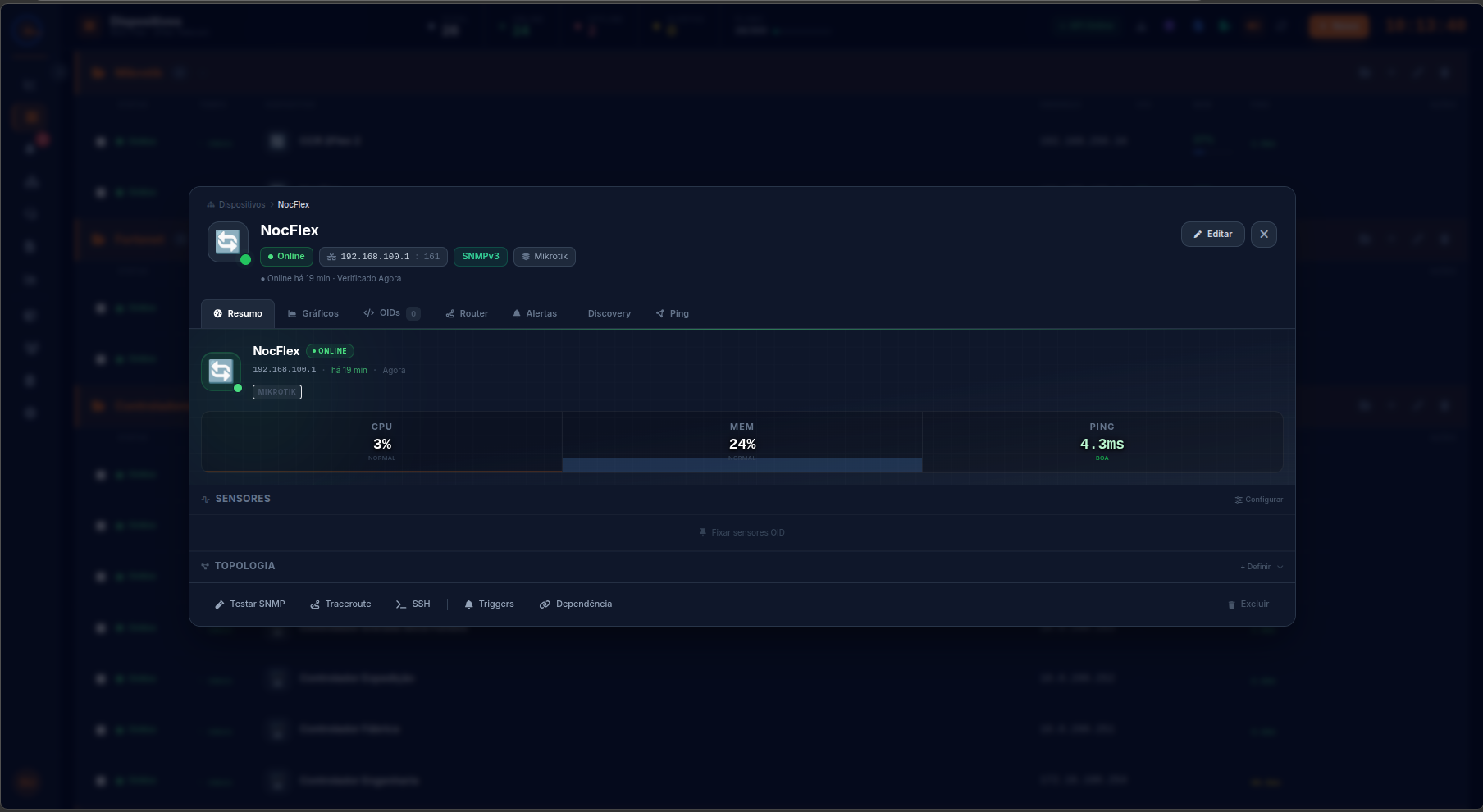Click the IP address 192.168.100.1 chip
Screen dimensions: 1483x812
(383, 257)
